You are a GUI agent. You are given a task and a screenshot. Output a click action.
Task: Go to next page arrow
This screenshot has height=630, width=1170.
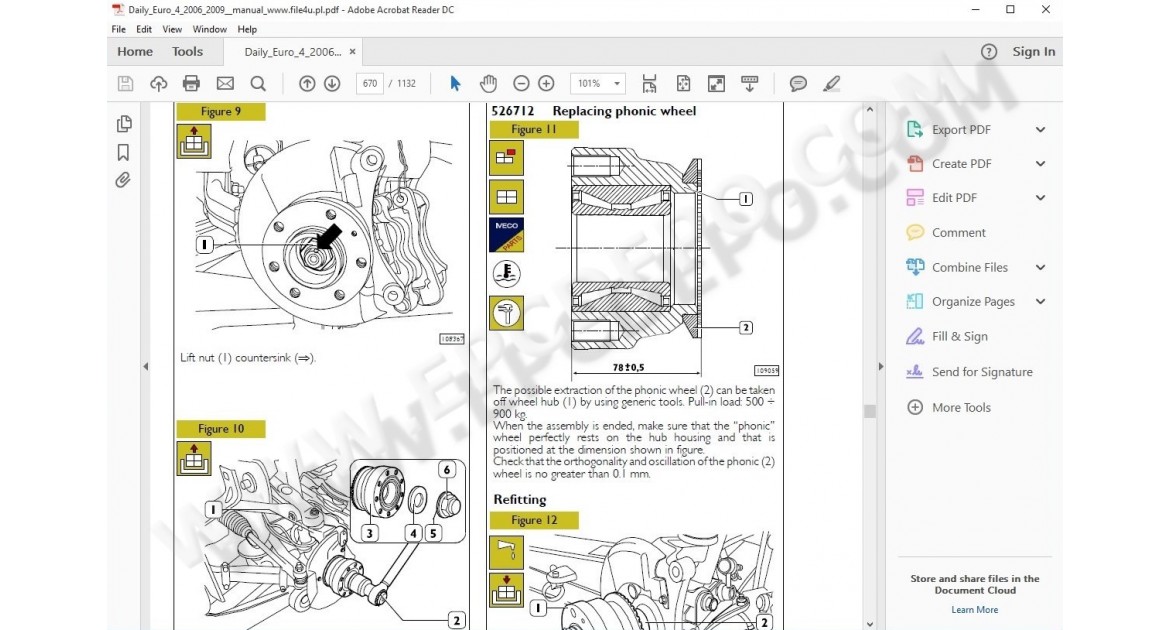click(332, 84)
